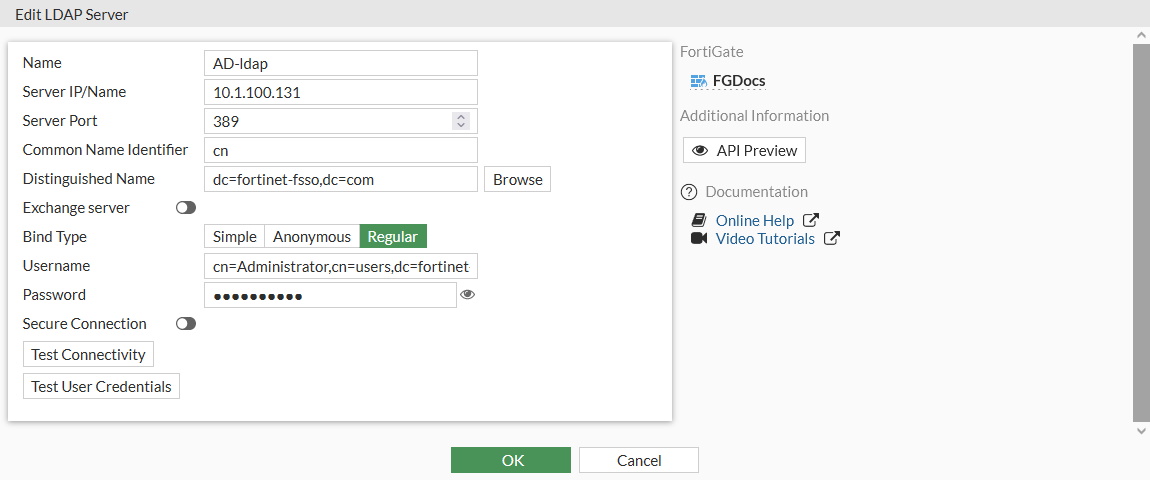Click the FGDocs FortiGate device icon
Viewport: 1150px width, 480px height.
coord(699,81)
